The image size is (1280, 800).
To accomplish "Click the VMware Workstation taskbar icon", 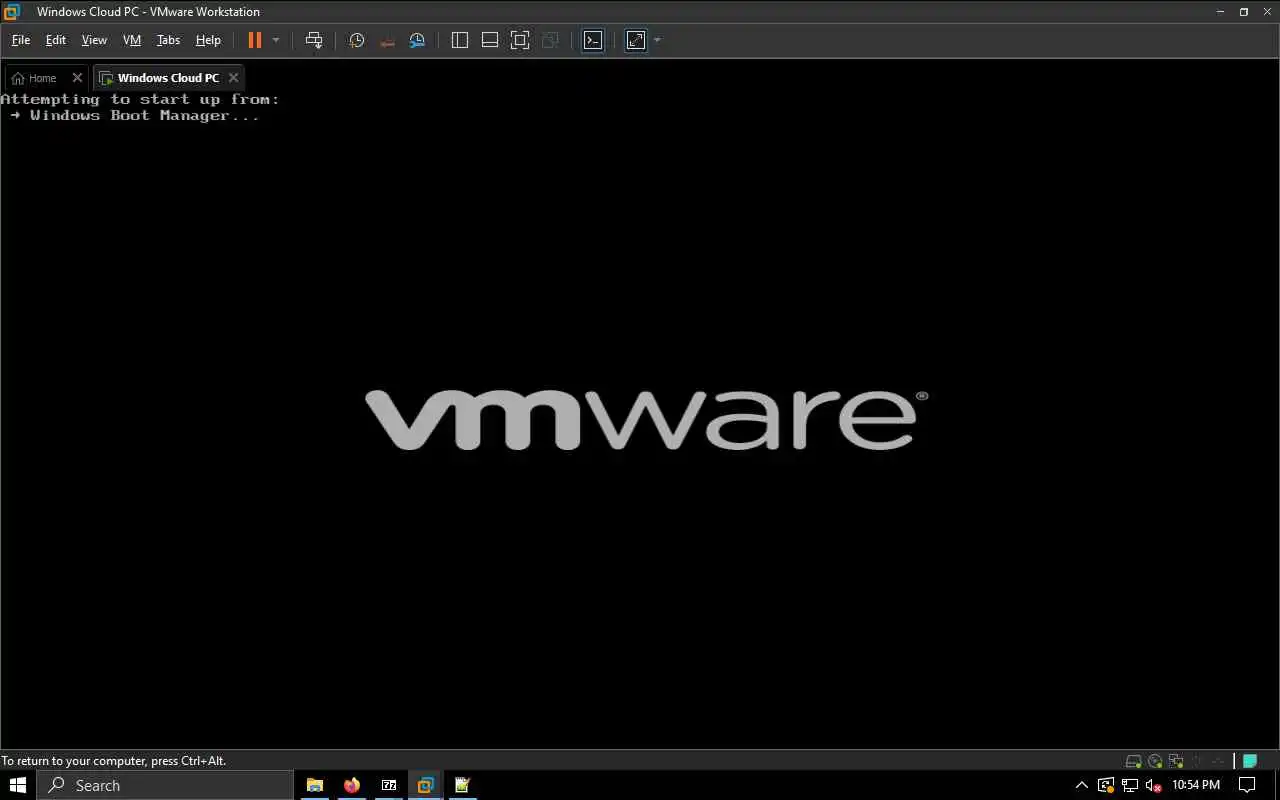I will 426,785.
